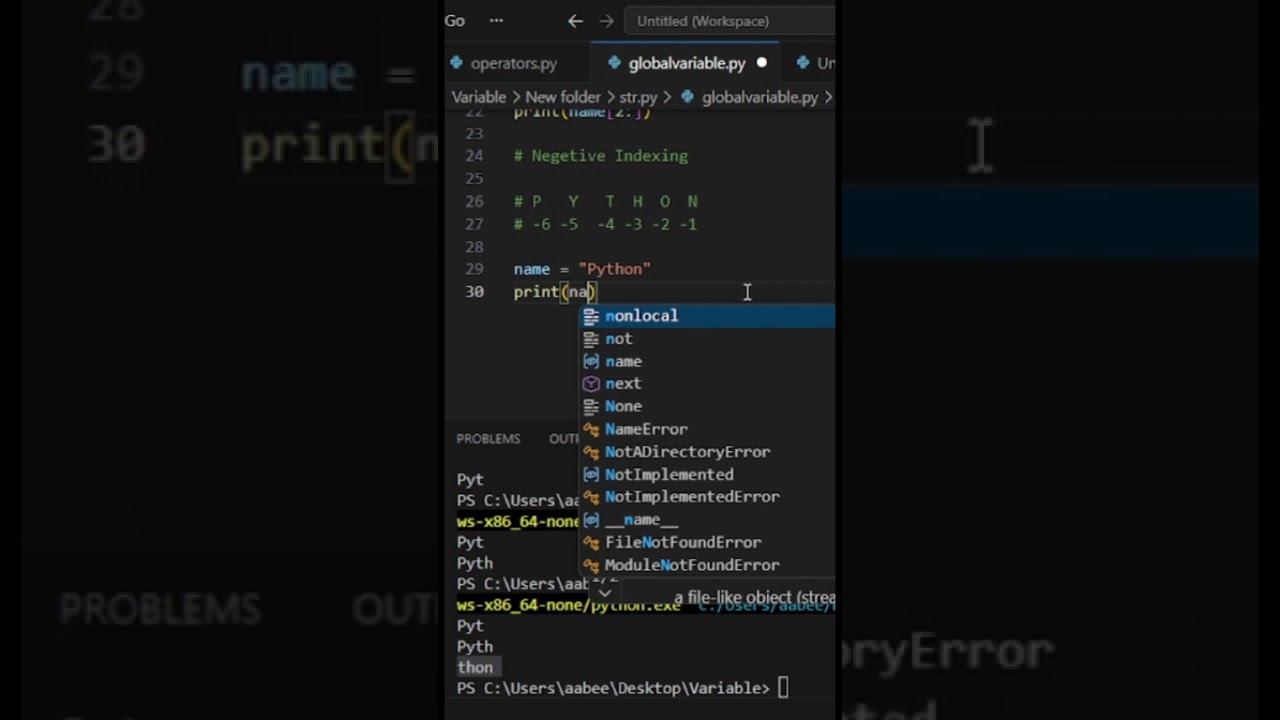The width and height of the screenshot is (1280, 720).
Task: Click the function icon beside next
Action: (591, 384)
